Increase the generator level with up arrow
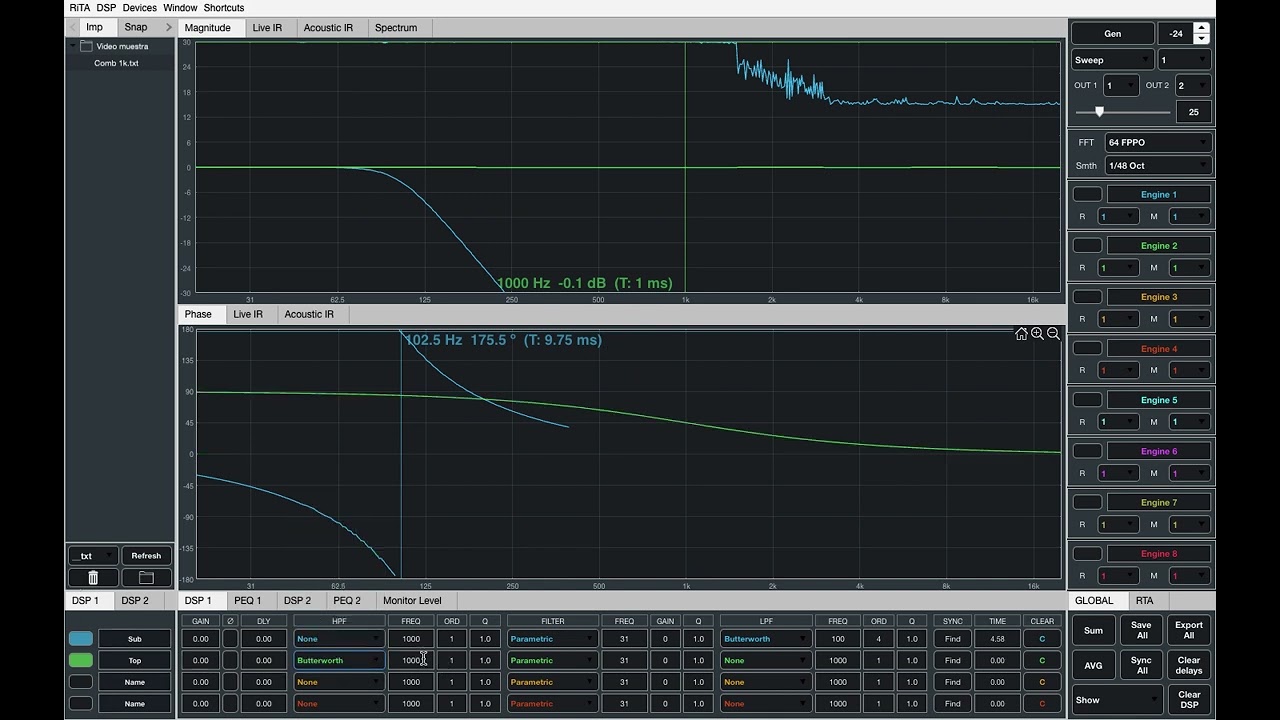The height and width of the screenshot is (720, 1280). tap(1201, 28)
